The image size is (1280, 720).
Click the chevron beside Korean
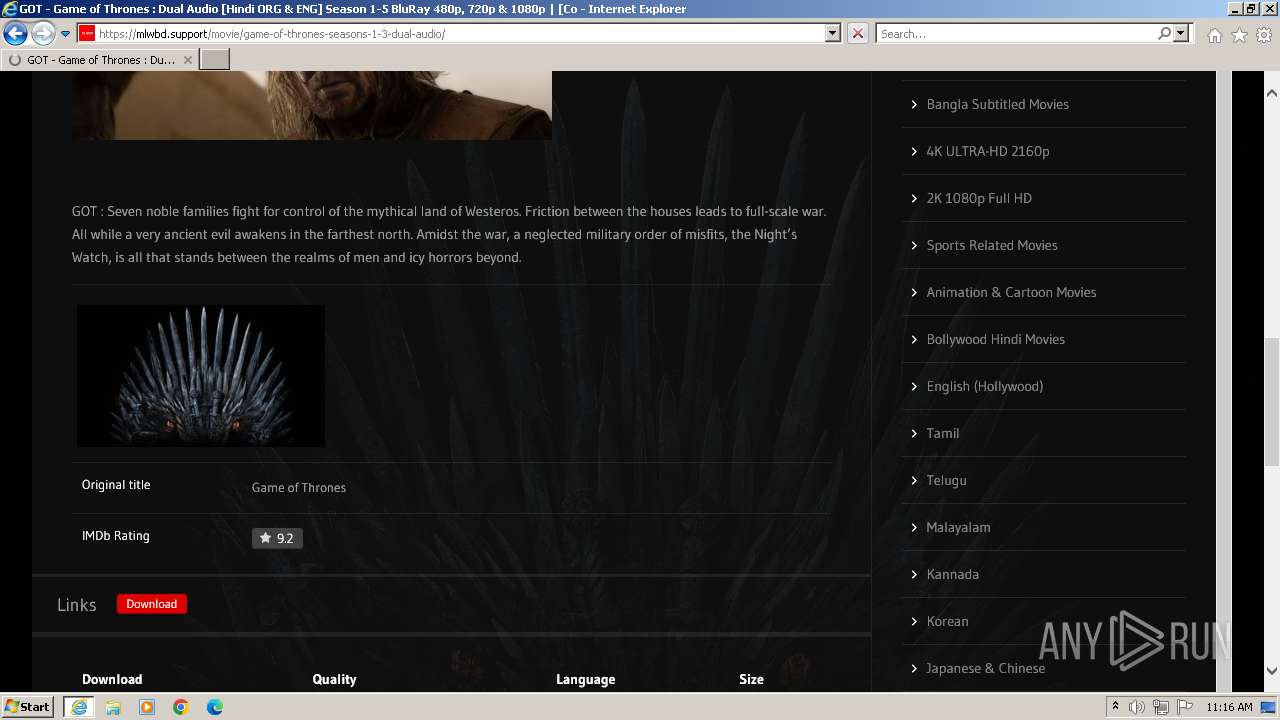[914, 621]
